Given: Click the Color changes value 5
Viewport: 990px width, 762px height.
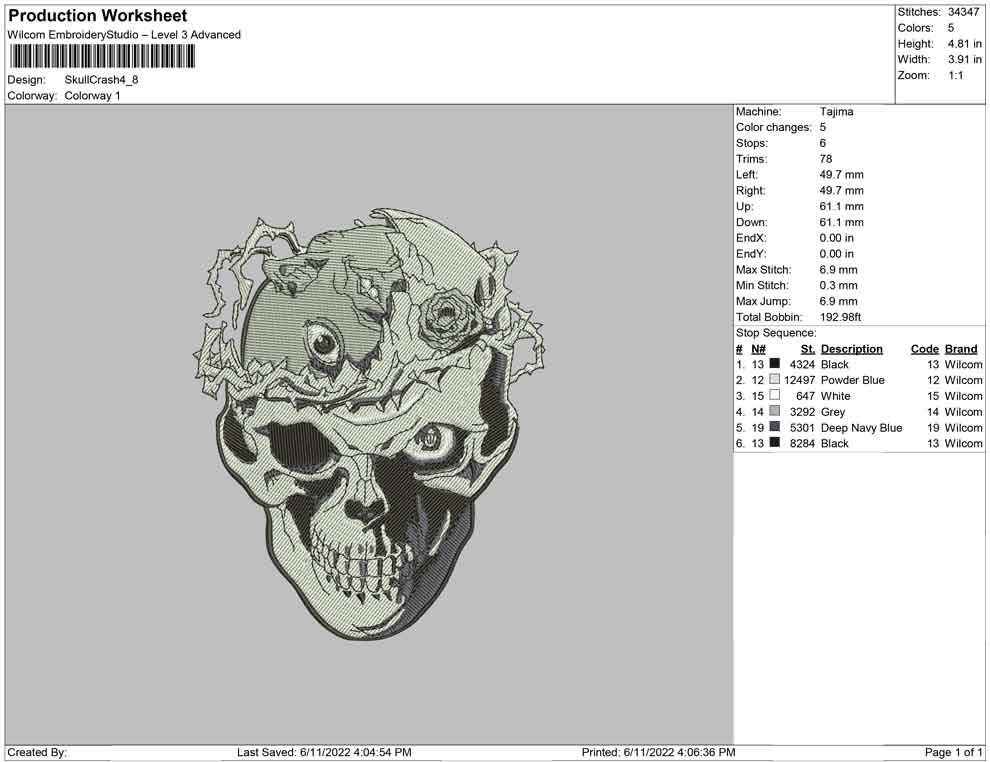Looking at the screenshot, I should pyautogui.click(x=823, y=128).
